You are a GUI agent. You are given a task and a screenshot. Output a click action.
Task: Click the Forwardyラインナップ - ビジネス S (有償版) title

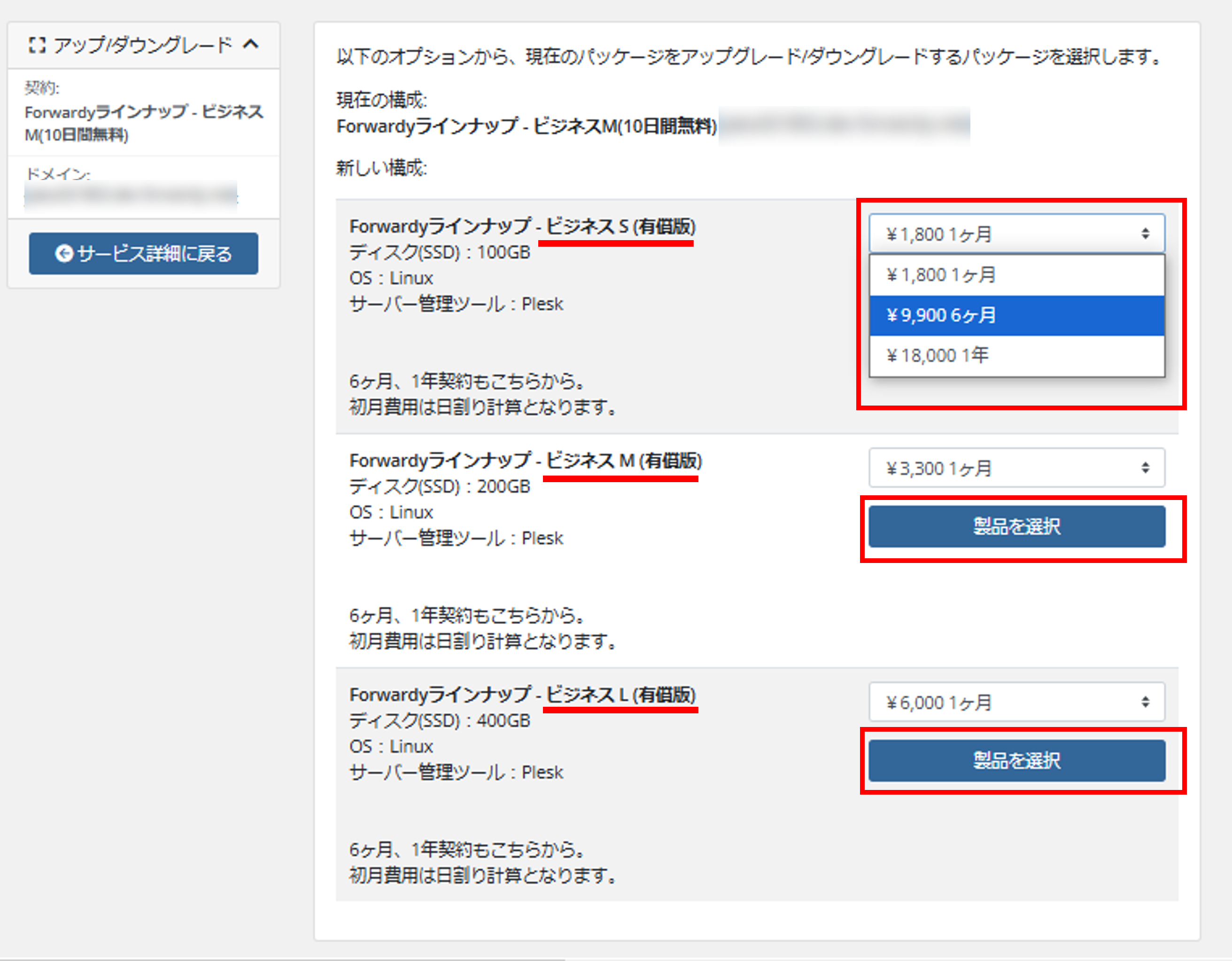522,227
